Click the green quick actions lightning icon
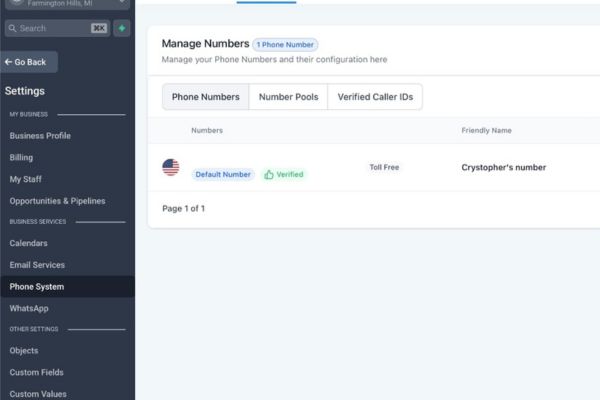This screenshot has width=600, height=400. [x=122, y=28]
